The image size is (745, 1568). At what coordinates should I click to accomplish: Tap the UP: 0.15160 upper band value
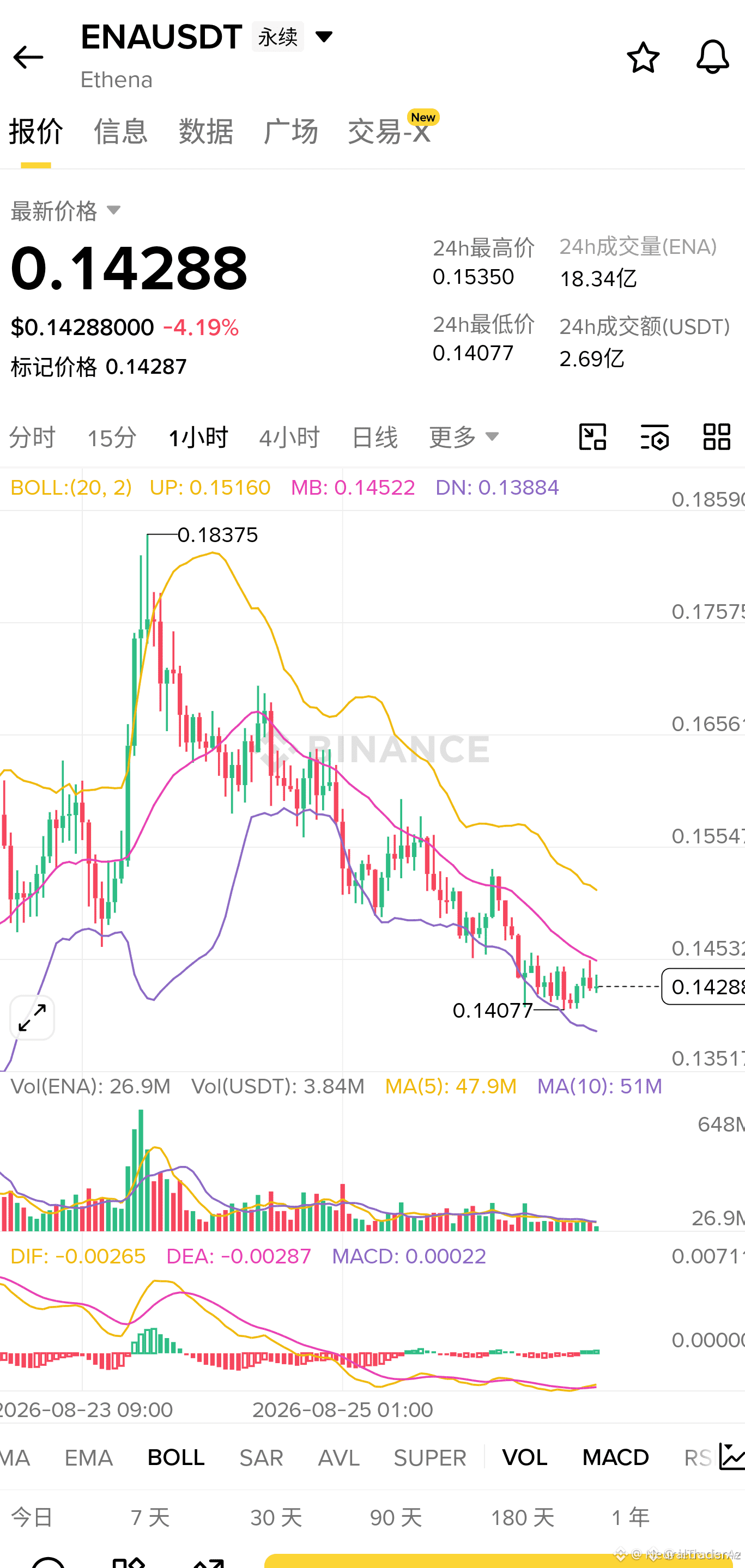coord(210,488)
